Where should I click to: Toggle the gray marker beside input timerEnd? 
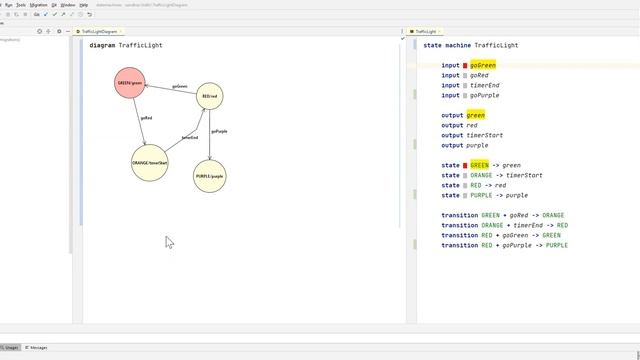(465, 85)
